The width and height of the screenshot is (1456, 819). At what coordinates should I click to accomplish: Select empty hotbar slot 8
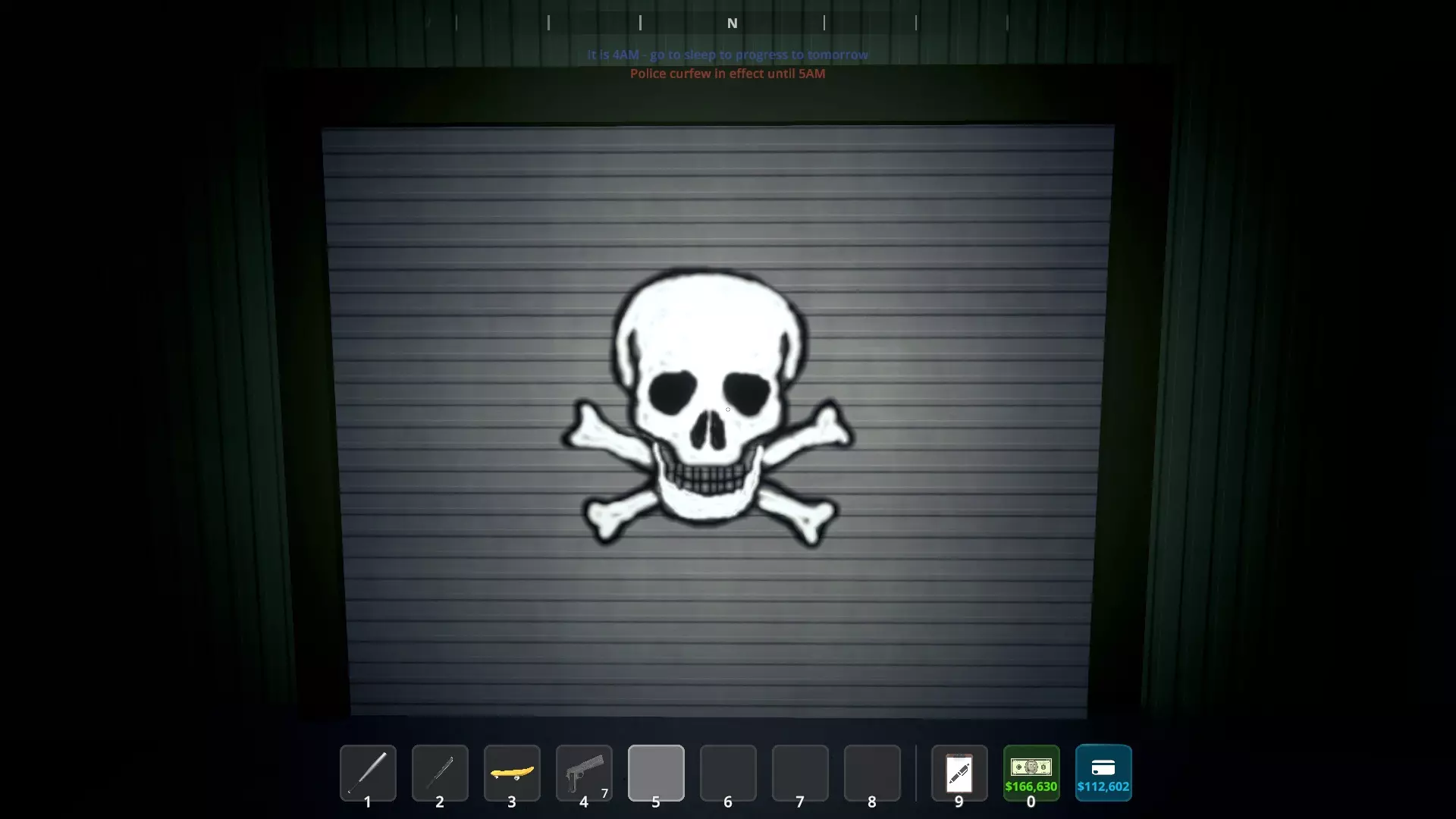click(x=872, y=772)
